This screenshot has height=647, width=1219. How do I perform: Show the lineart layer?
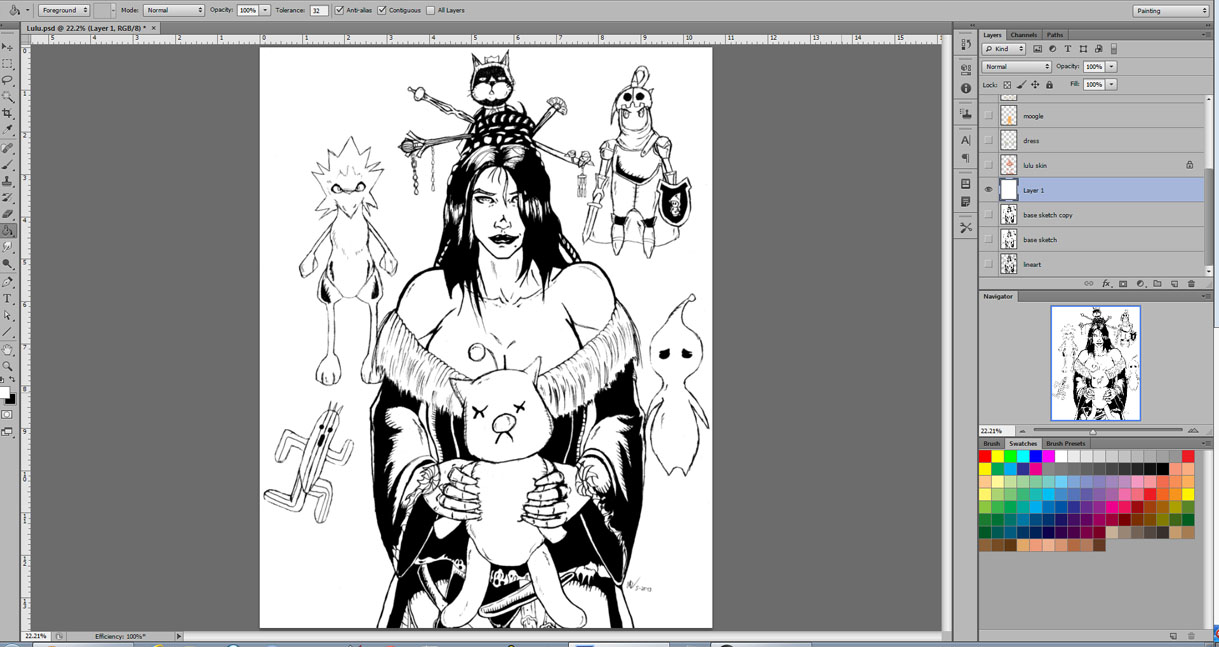(988, 264)
